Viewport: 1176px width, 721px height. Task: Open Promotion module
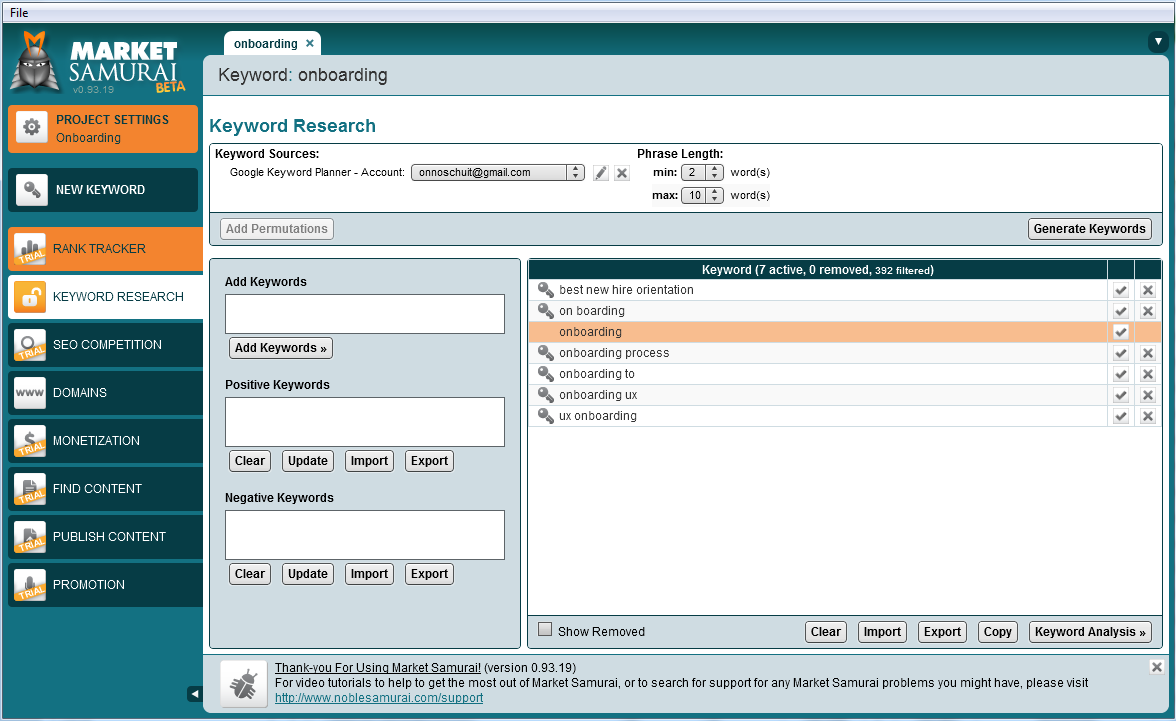[105, 585]
